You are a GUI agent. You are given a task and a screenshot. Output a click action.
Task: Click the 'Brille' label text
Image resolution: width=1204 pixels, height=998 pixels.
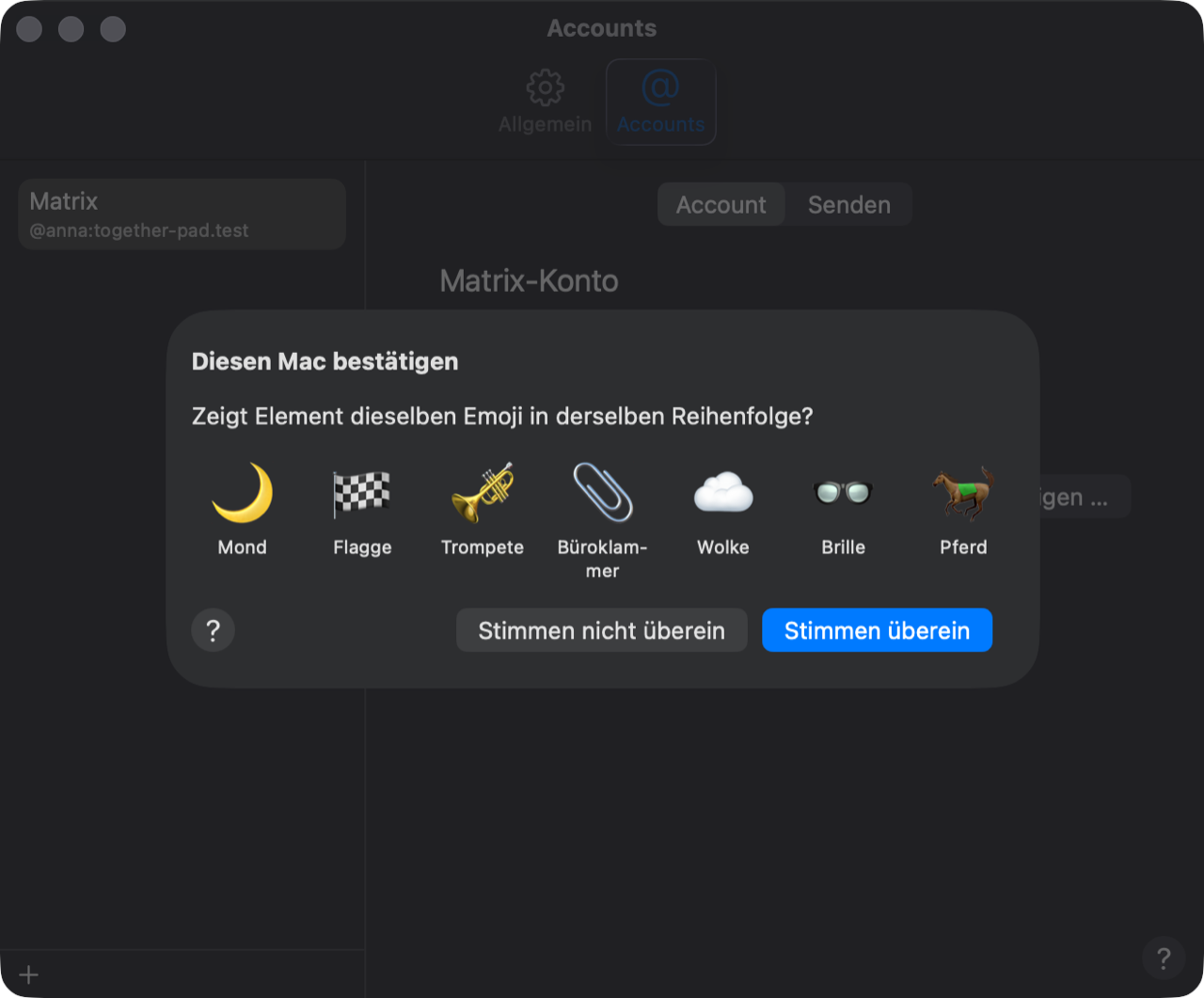click(844, 547)
